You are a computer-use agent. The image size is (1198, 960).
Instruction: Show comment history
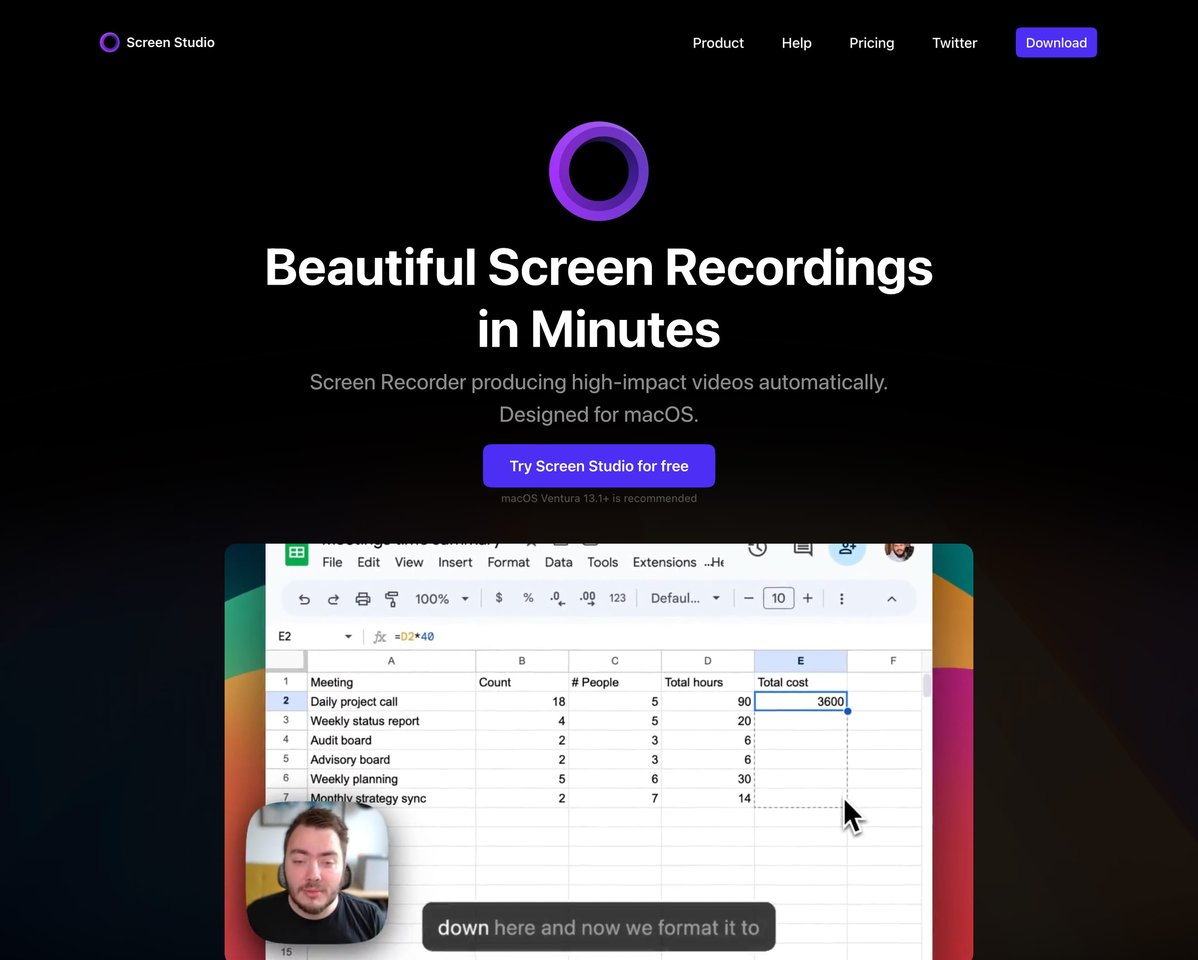802,548
